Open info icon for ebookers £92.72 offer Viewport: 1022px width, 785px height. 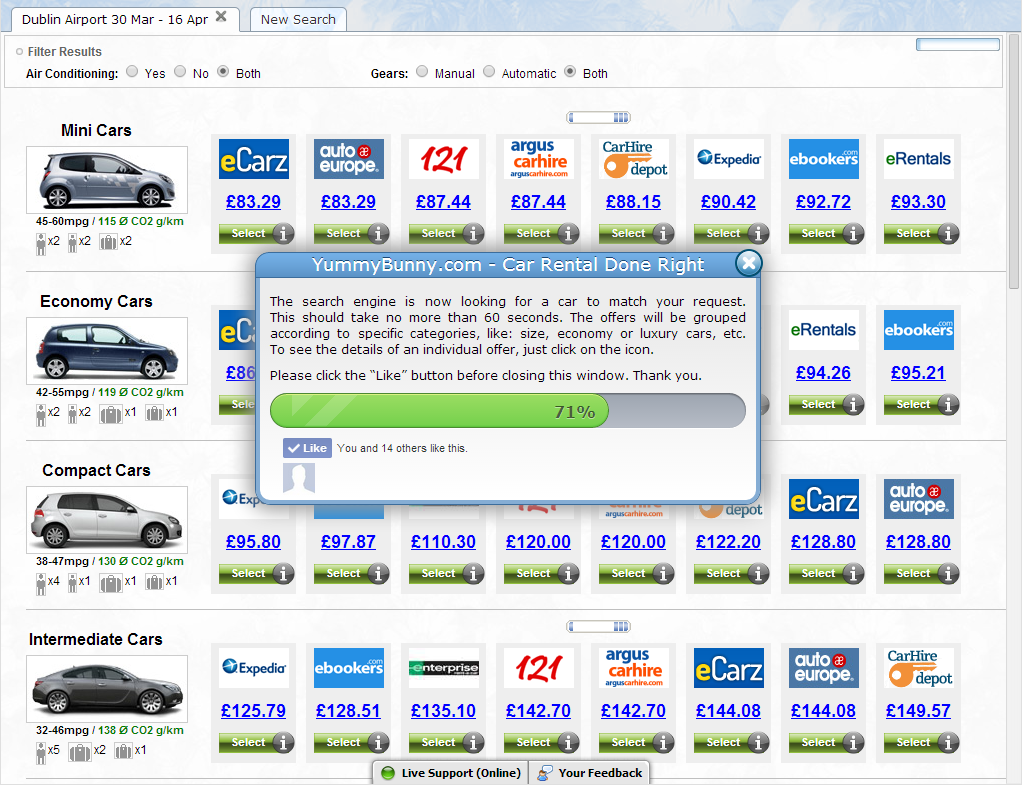[x=853, y=233]
